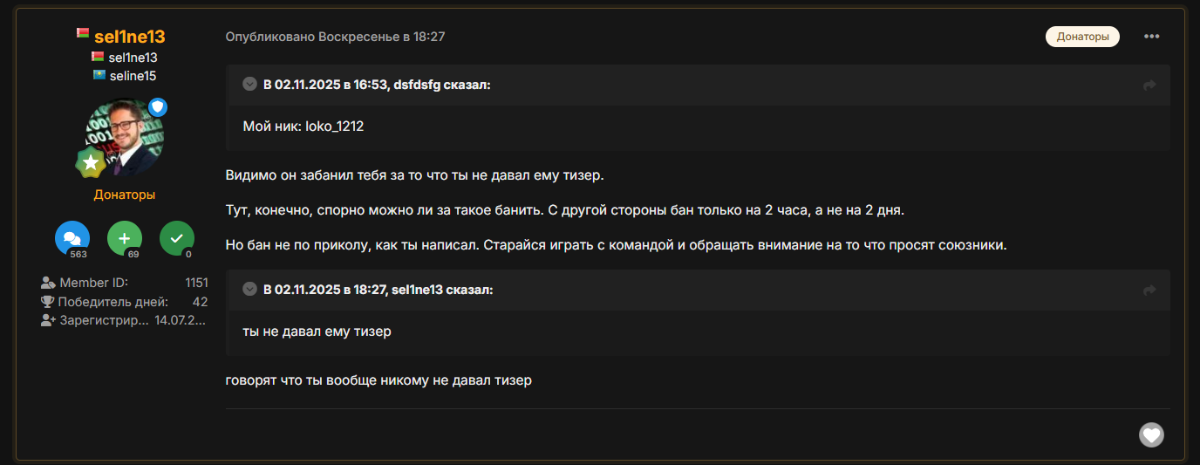This screenshot has height=465, width=1200.
Task: Open the orange sel1ne13 username link
Action: [x=129, y=37]
